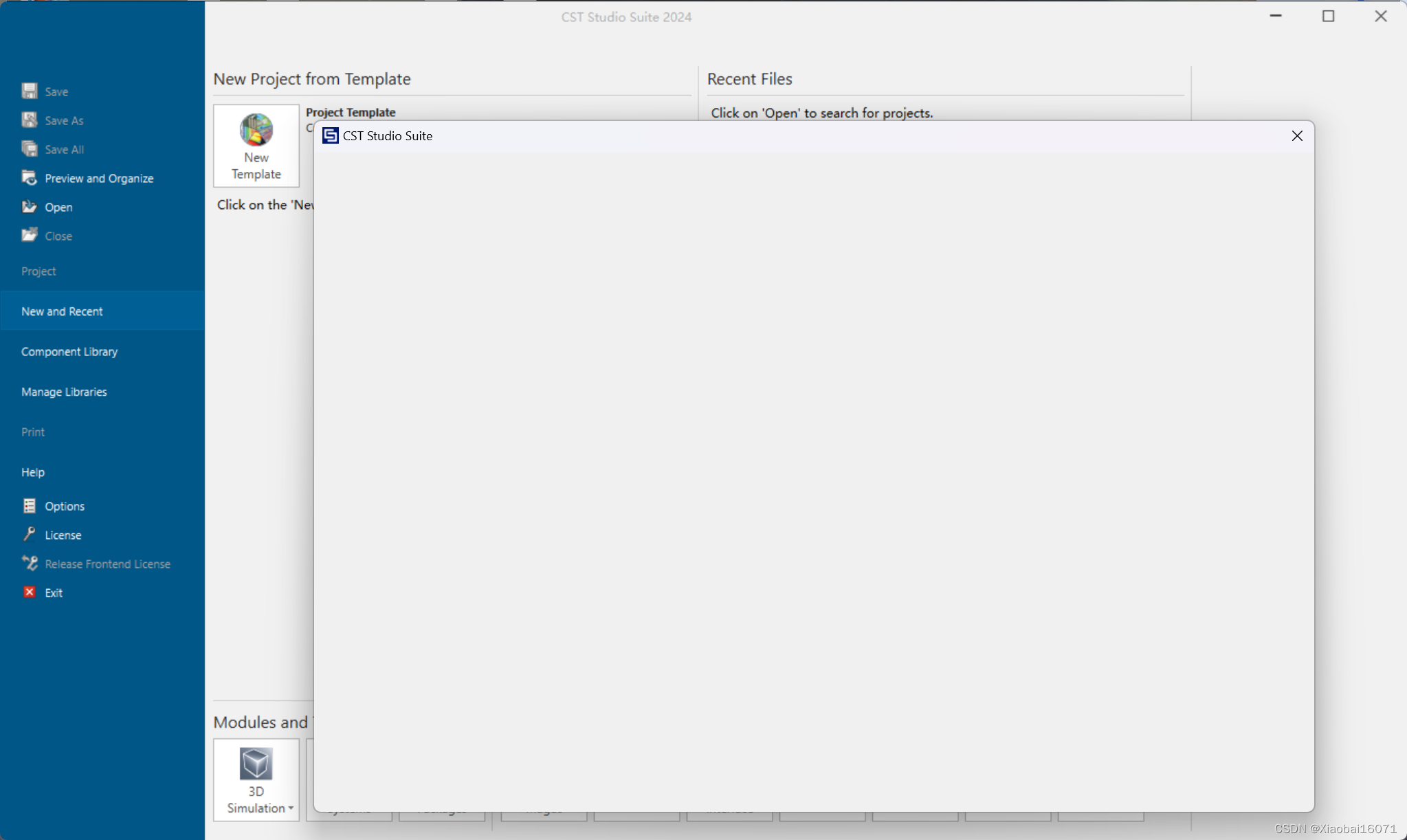This screenshot has width=1407, height=840.
Task: Select the Manage Libraries menu item
Action: click(x=64, y=391)
